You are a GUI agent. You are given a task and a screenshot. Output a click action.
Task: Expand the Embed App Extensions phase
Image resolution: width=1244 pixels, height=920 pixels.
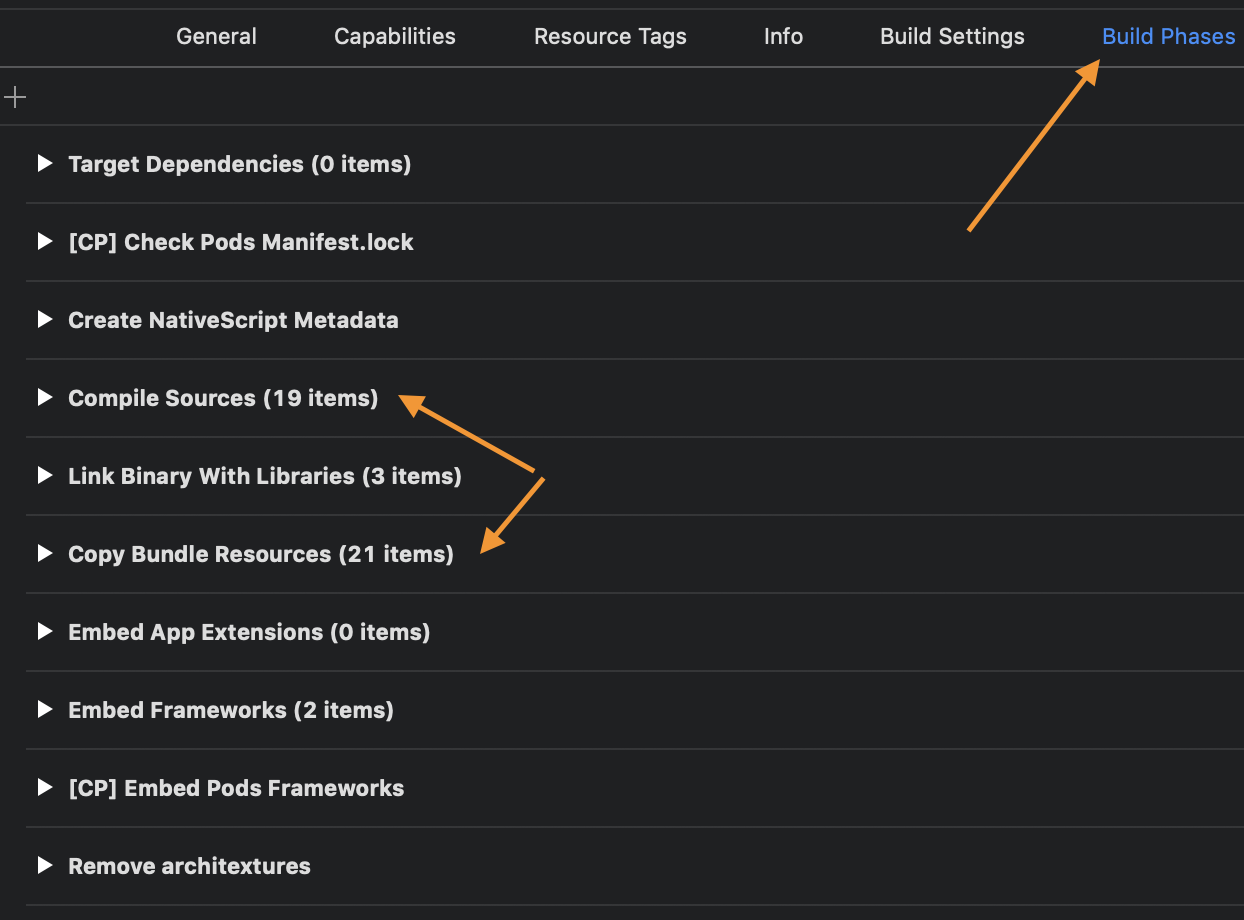[45, 631]
